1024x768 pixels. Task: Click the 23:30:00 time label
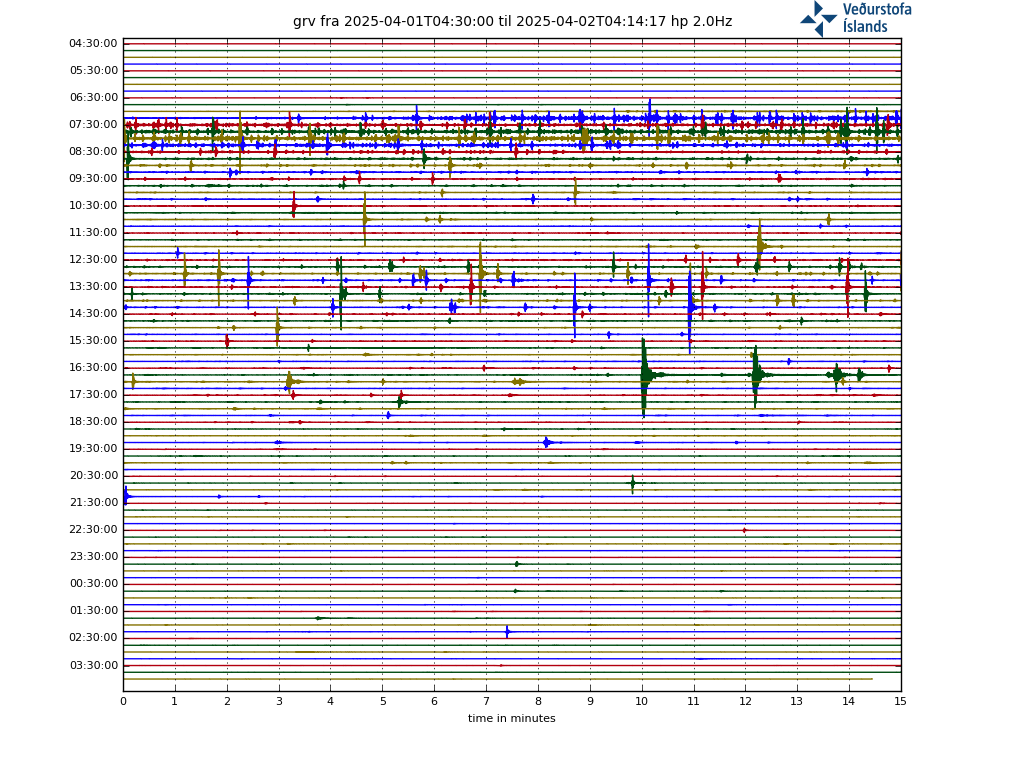(93, 556)
